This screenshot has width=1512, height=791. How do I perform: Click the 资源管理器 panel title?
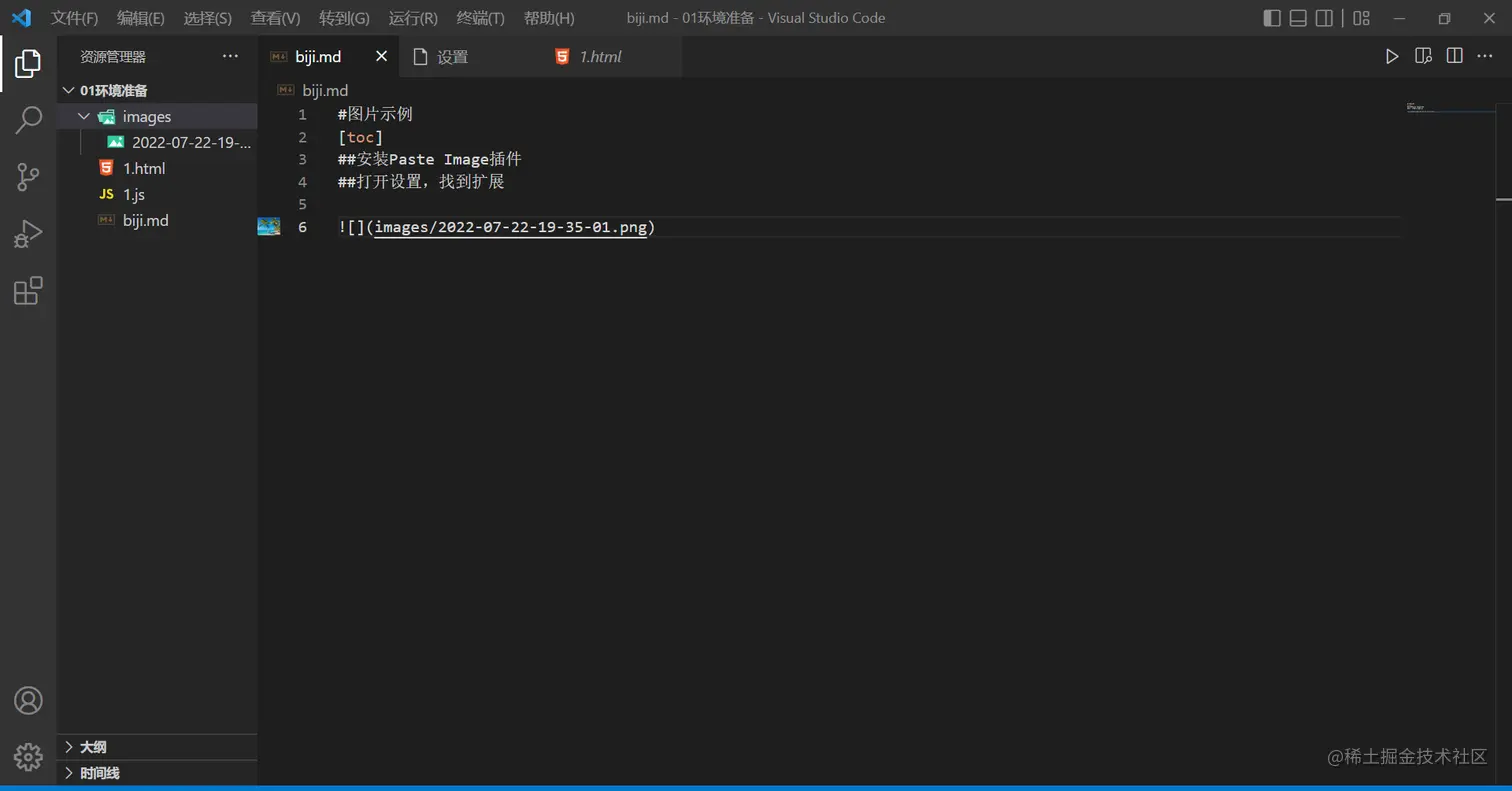click(113, 57)
